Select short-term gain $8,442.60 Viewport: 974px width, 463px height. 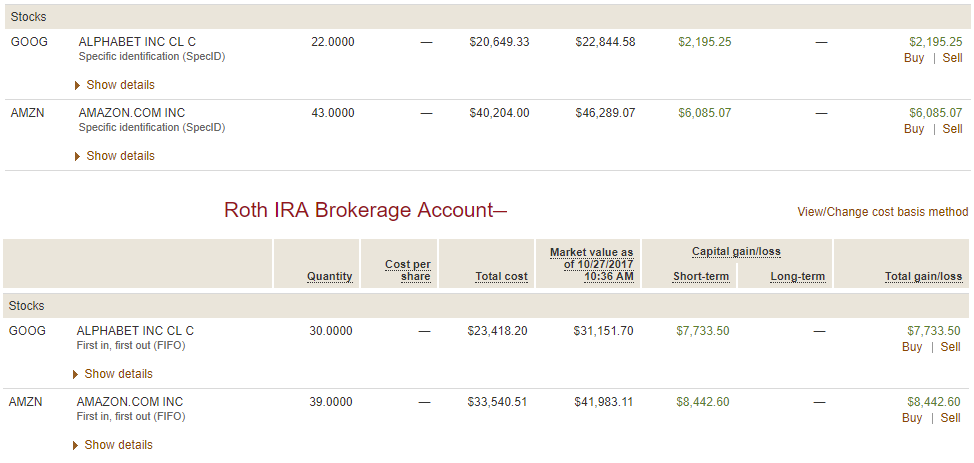[703, 402]
